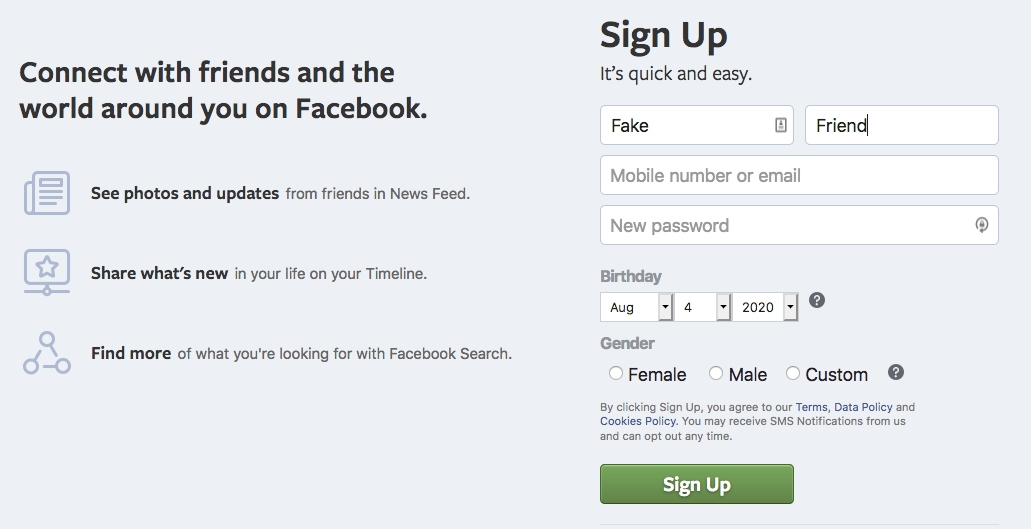Choose the Custom gender option
The width and height of the screenshot is (1031, 529).
(793, 374)
